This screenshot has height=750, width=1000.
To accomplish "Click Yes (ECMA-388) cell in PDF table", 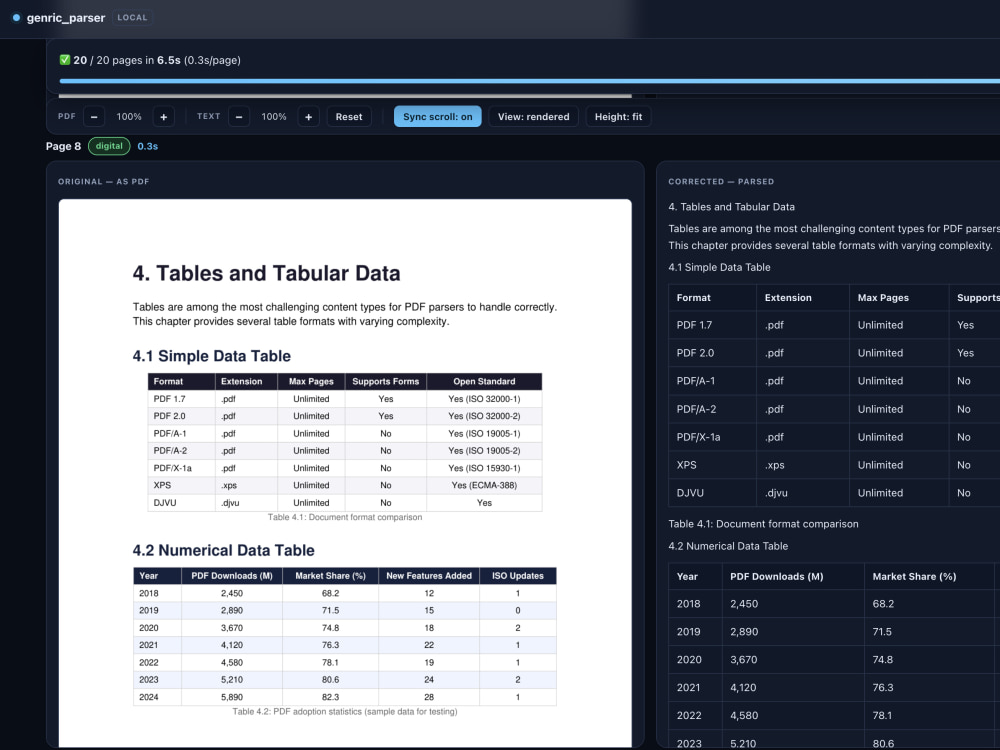I will pos(484,485).
